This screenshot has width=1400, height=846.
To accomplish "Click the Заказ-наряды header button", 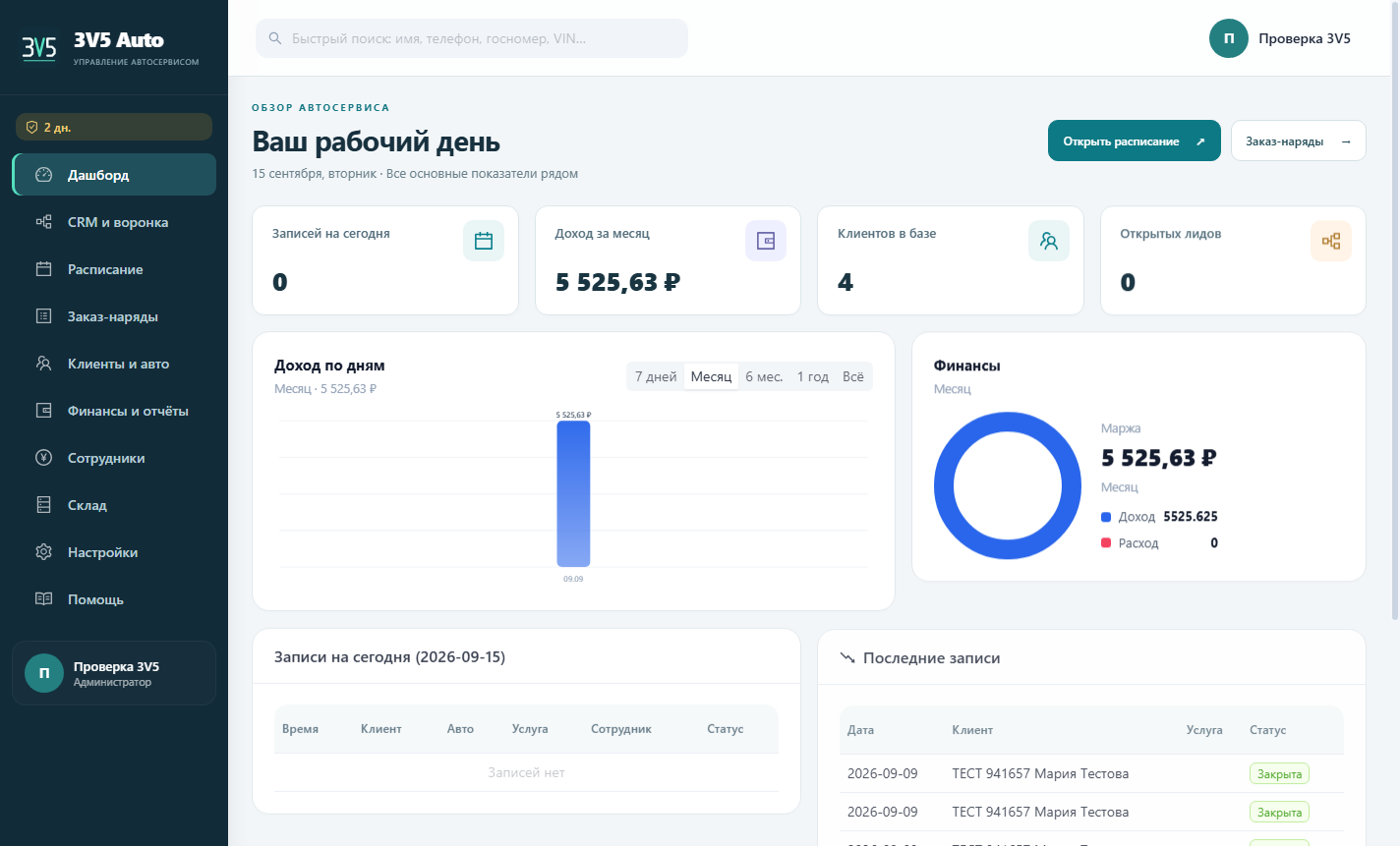I will 1299,141.
